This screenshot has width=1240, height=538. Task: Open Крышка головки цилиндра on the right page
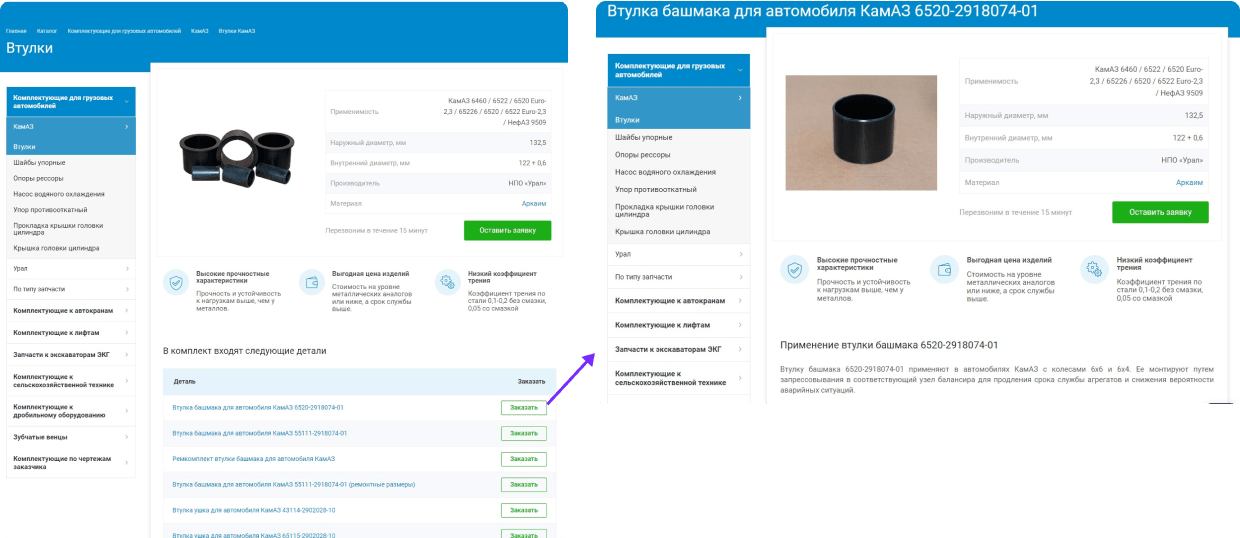tap(663, 232)
